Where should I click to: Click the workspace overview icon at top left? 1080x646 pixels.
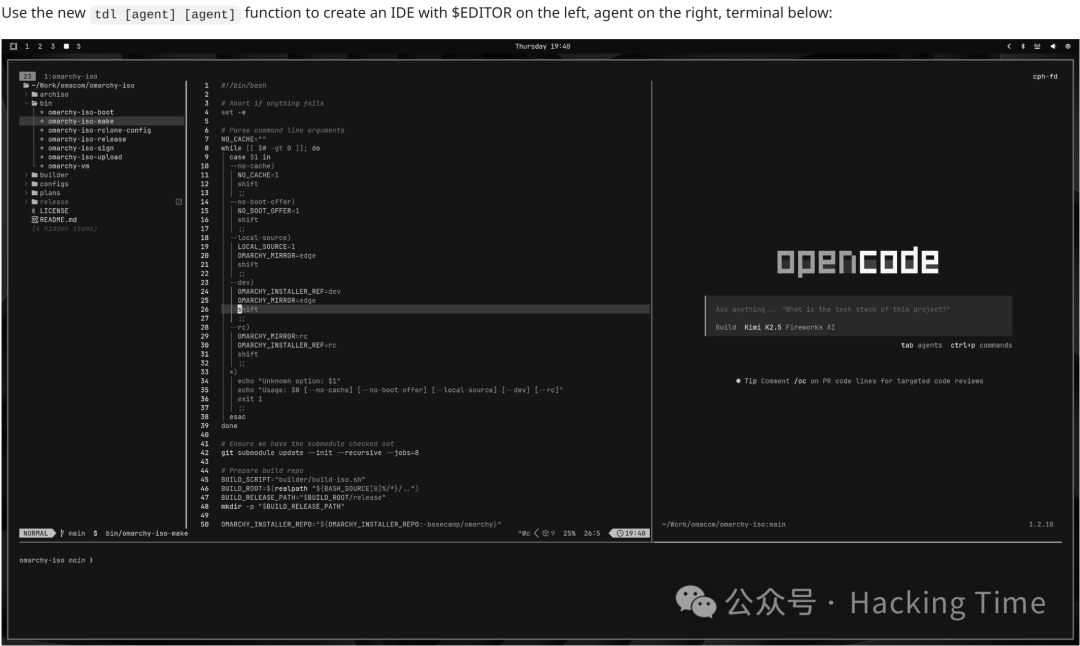pos(13,45)
